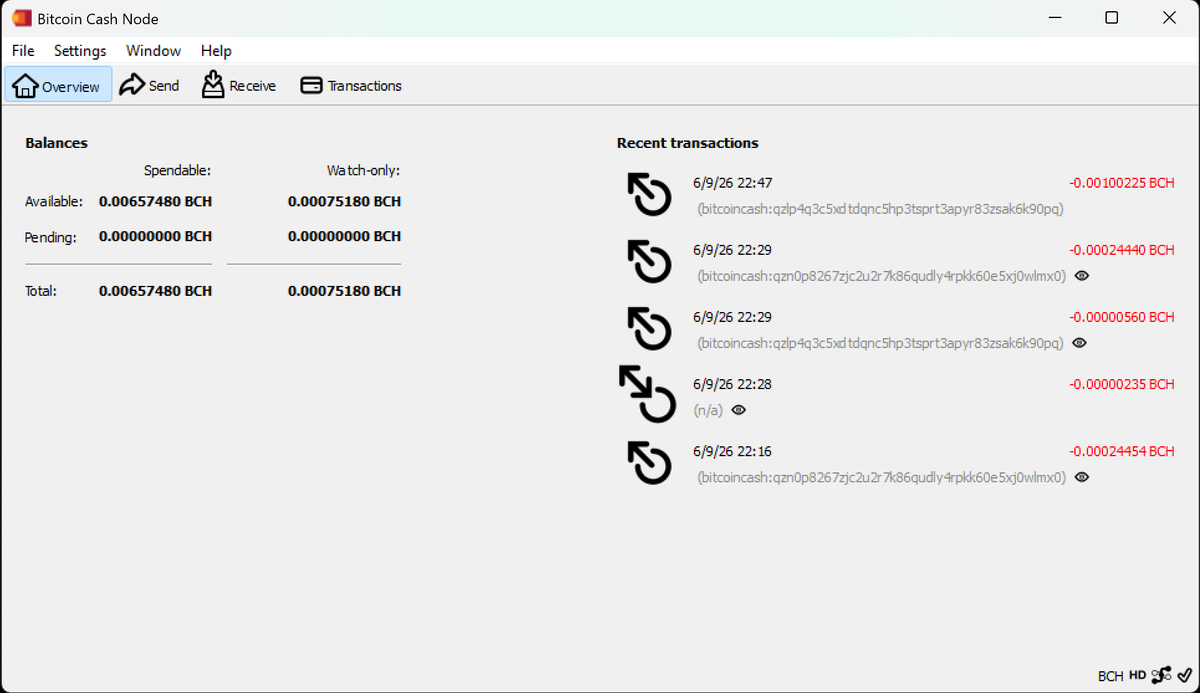The height and width of the screenshot is (693, 1200).
Task: Click the Bitcoin Cash Node title bar logo
Action: pos(22,18)
